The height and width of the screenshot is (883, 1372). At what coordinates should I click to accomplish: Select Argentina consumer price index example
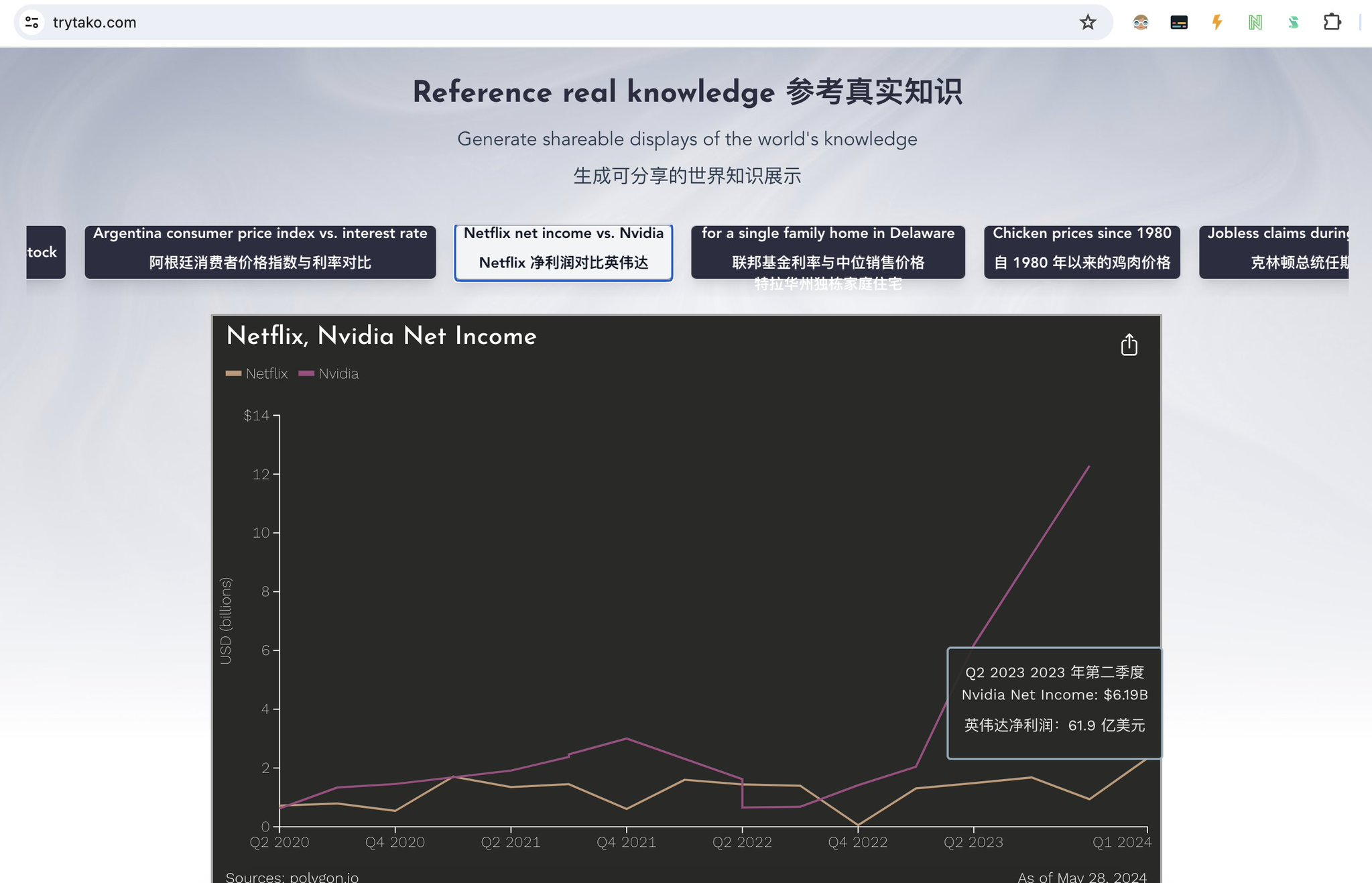click(x=260, y=251)
